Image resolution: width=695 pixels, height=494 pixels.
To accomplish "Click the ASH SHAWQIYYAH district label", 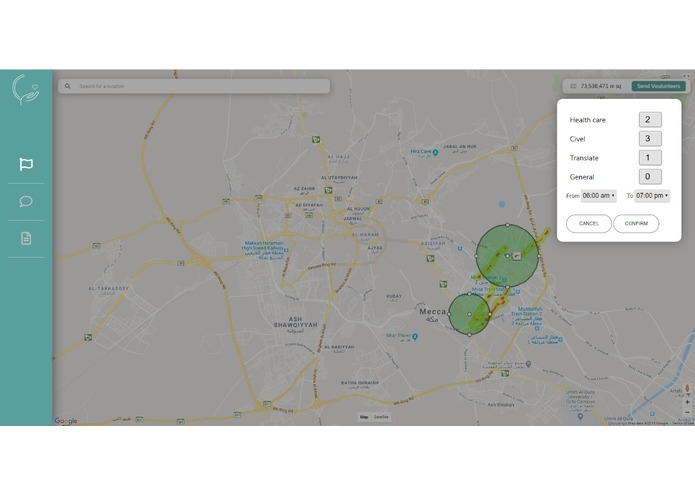I will [295, 322].
